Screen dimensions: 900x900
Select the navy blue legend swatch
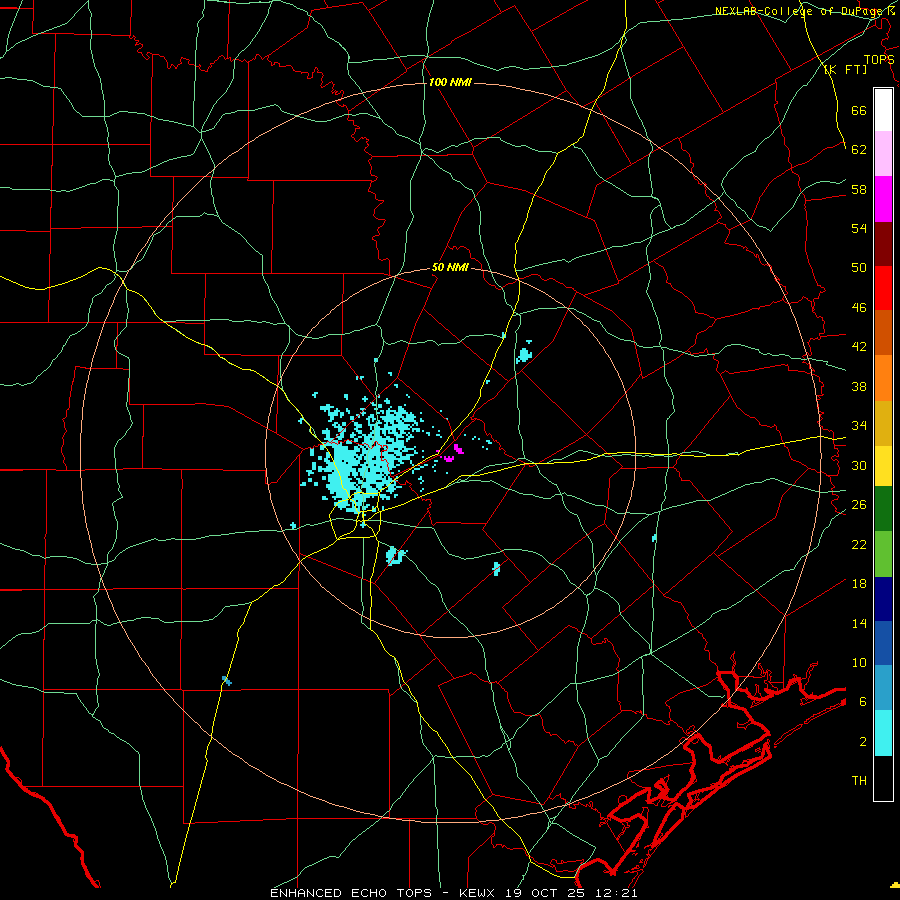pos(883,599)
